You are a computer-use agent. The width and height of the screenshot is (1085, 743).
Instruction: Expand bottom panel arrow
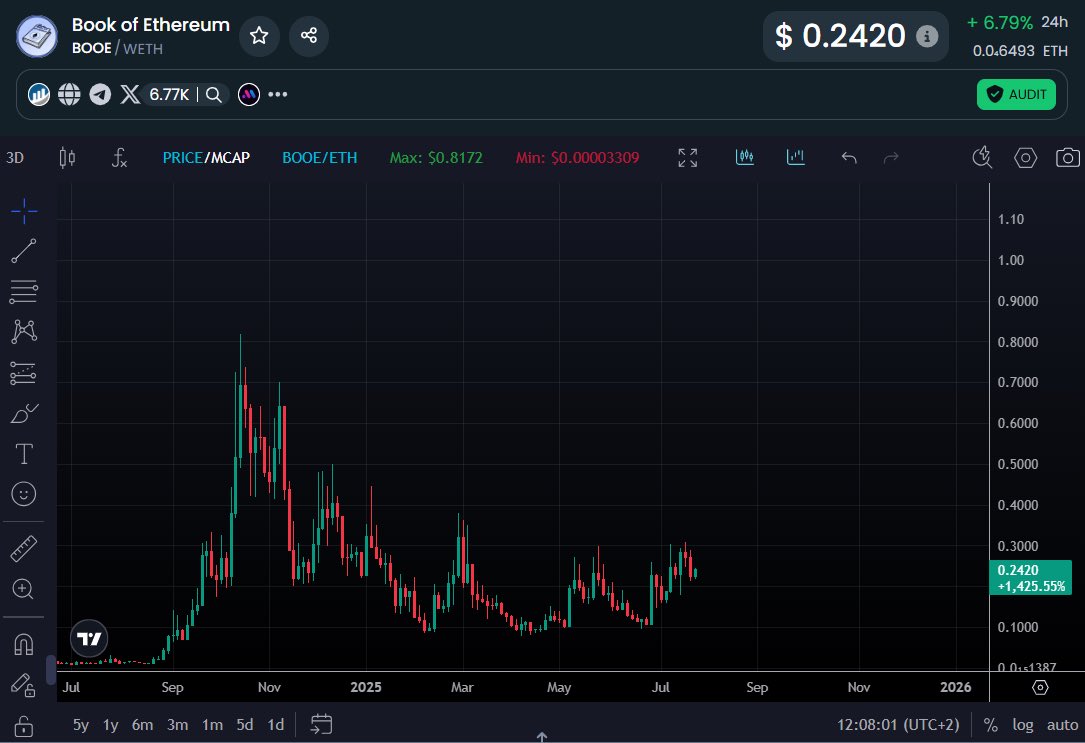542,737
